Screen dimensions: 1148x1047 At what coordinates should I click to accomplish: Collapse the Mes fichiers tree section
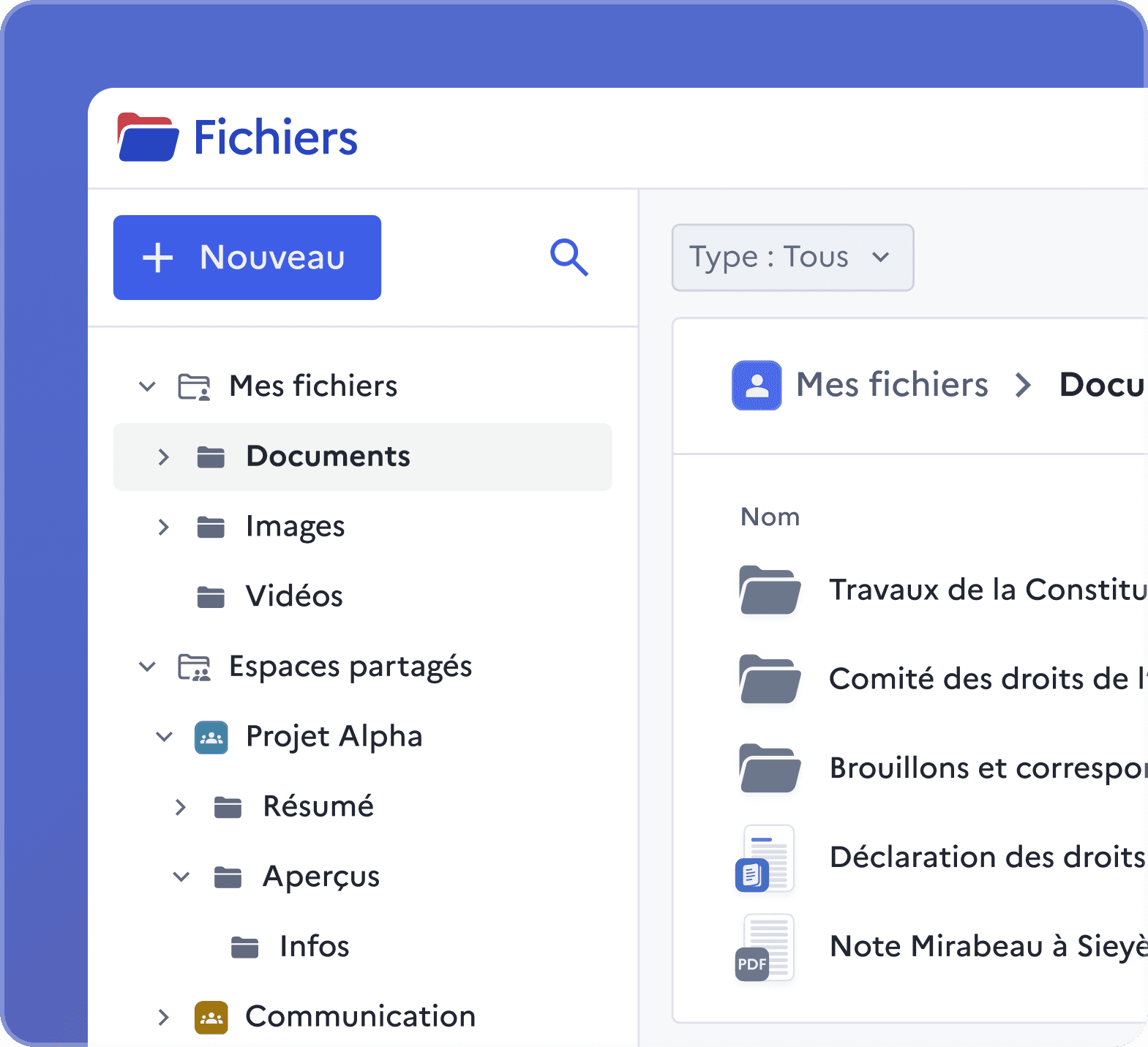point(148,386)
